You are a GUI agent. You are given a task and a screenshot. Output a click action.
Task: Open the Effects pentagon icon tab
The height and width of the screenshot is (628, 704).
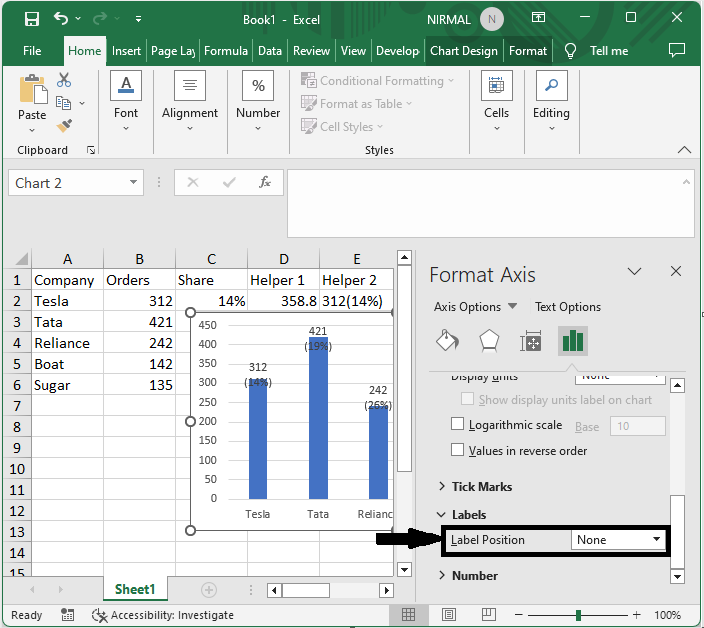(489, 341)
